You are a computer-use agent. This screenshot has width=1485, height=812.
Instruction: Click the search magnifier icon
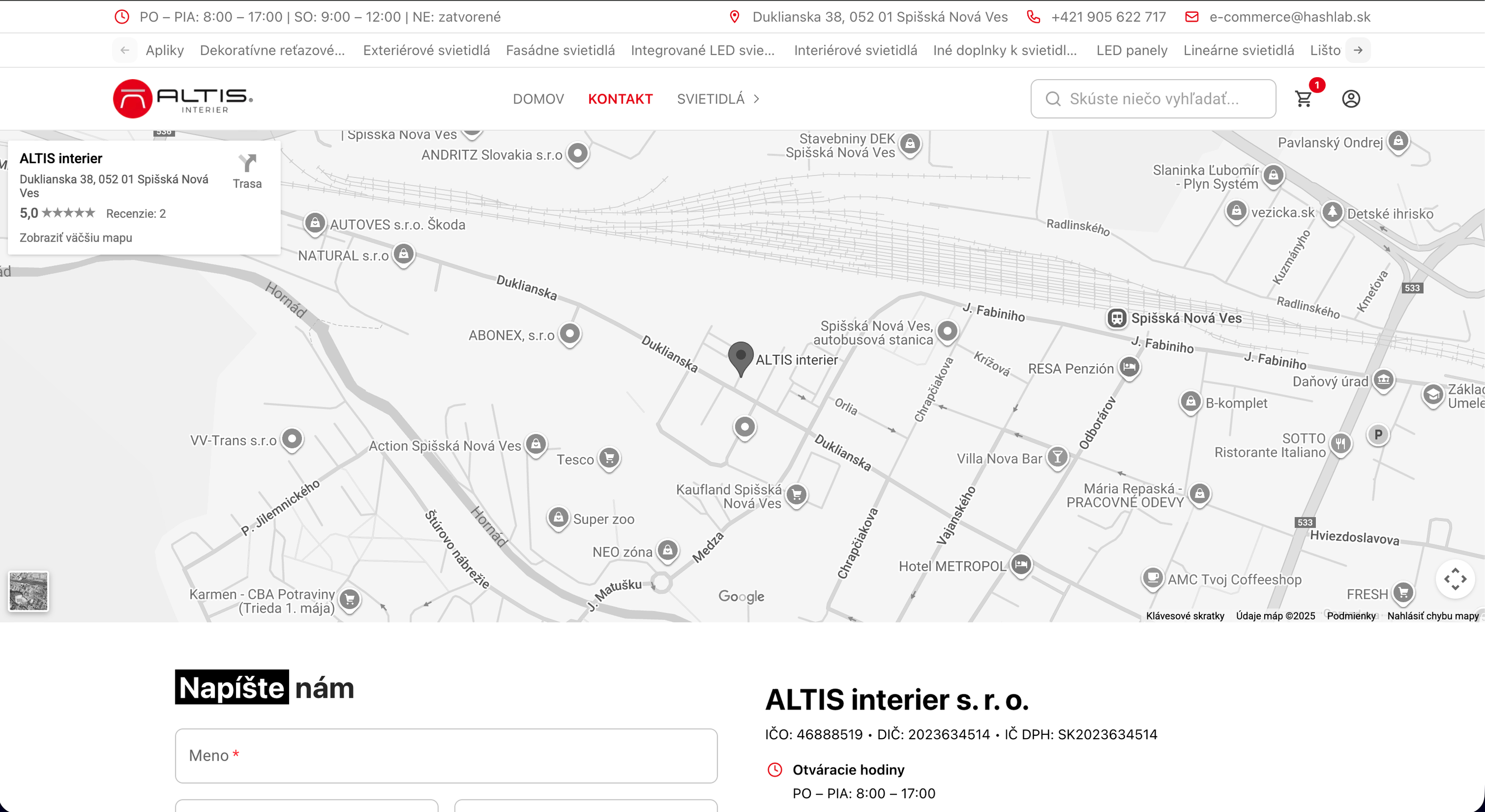[x=1053, y=99]
